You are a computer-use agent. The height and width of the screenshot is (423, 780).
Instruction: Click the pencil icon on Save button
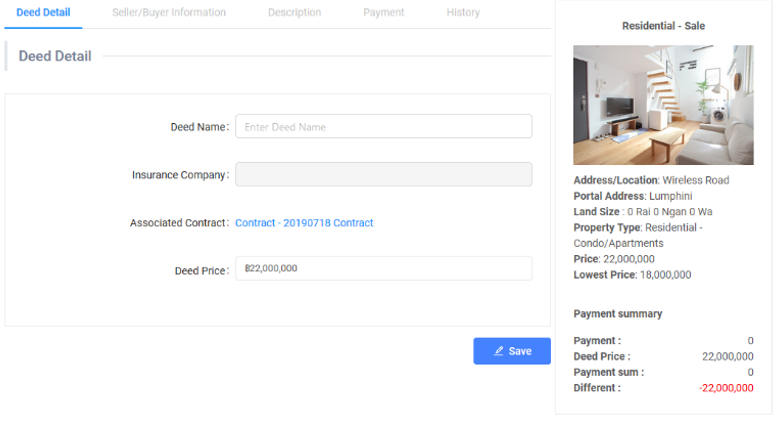[x=499, y=351]
